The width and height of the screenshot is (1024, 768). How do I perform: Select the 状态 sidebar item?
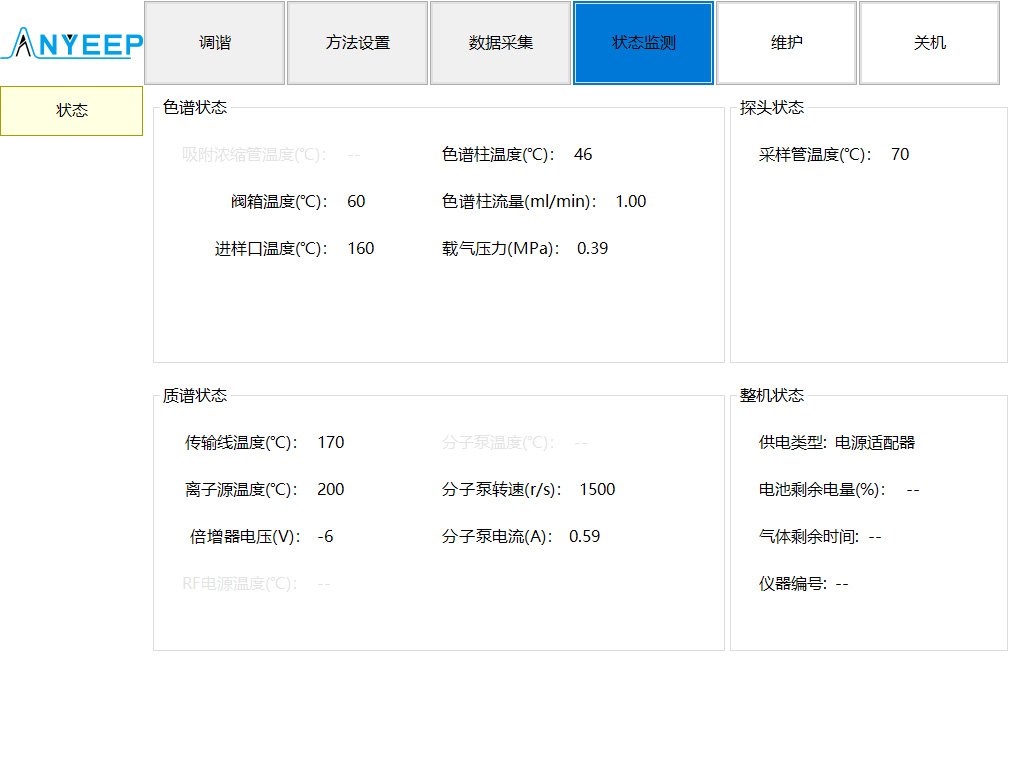pyautogui.click(x=72, y=111)
